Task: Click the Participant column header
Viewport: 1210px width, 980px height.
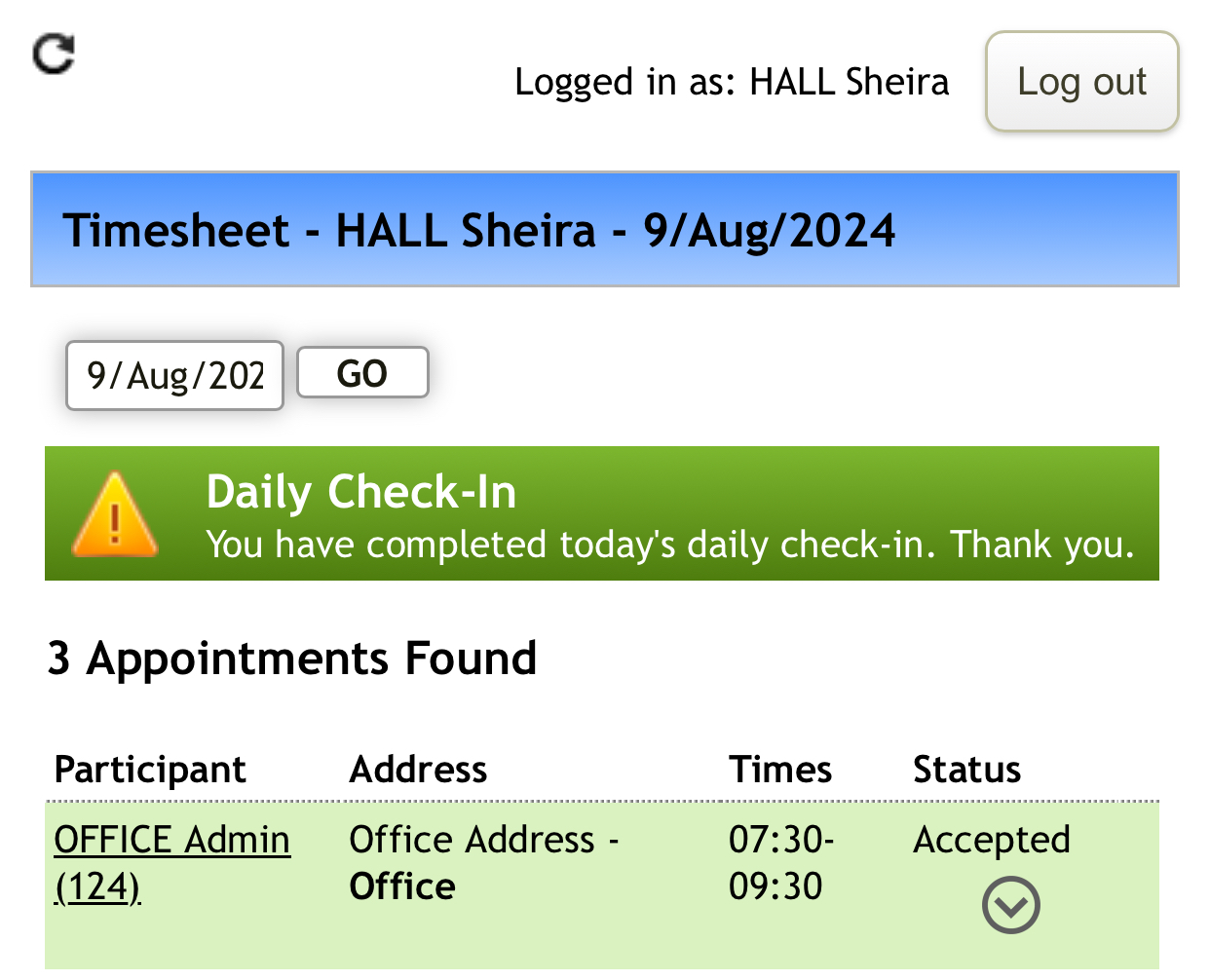Action: pos(150,770)
